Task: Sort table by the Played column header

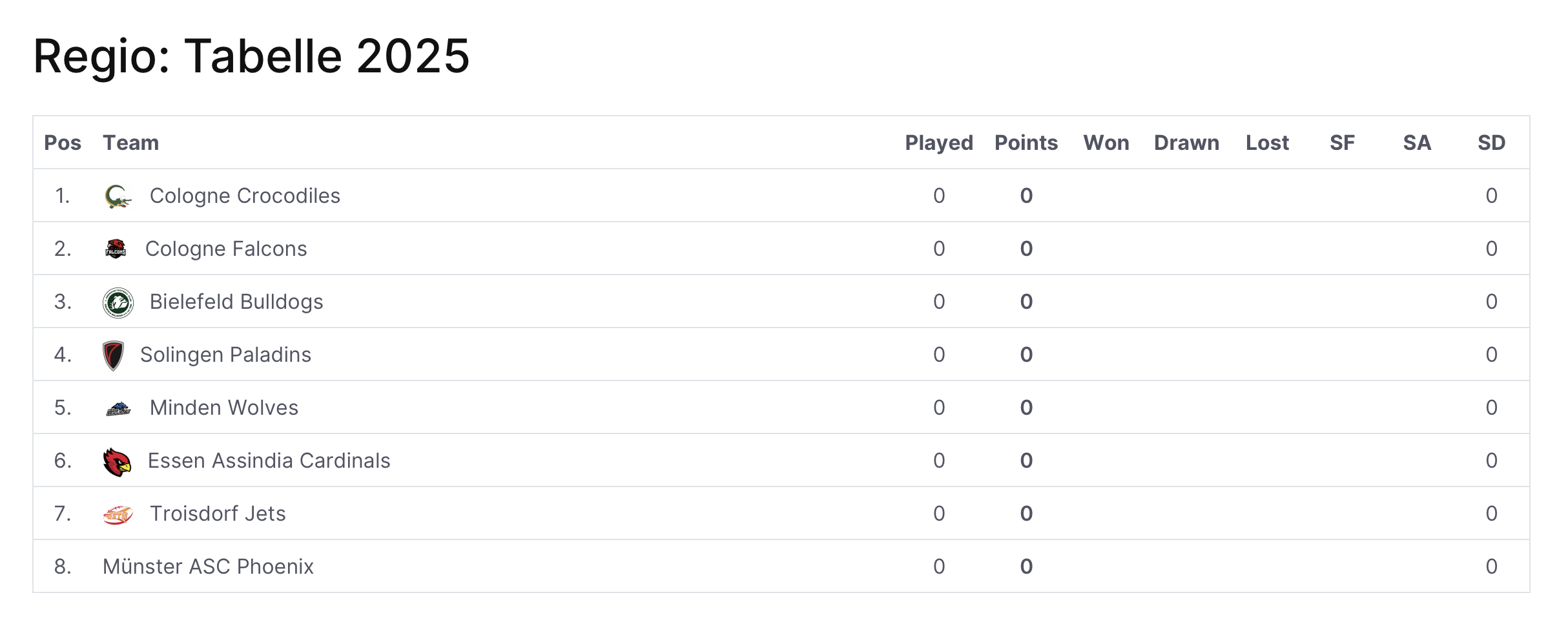Action: pos(939,143)
